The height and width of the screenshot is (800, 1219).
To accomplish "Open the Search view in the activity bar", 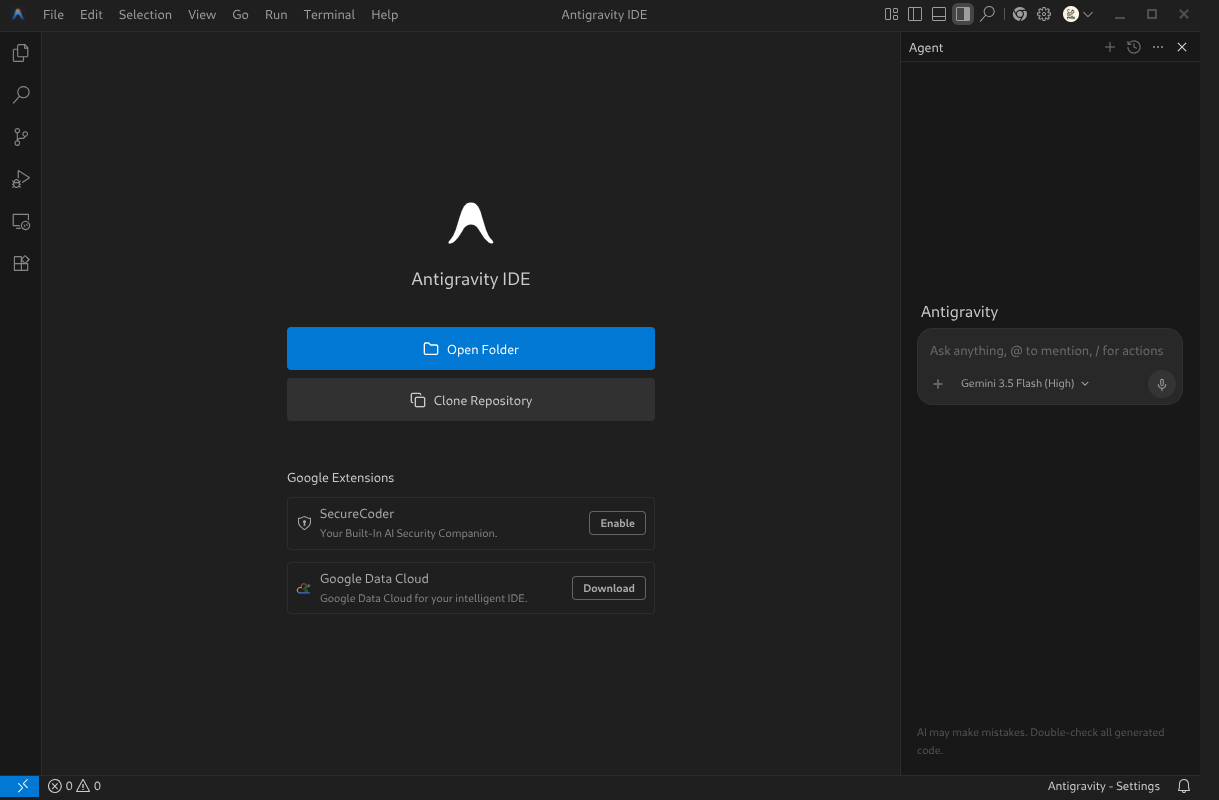I will [20, 95].
